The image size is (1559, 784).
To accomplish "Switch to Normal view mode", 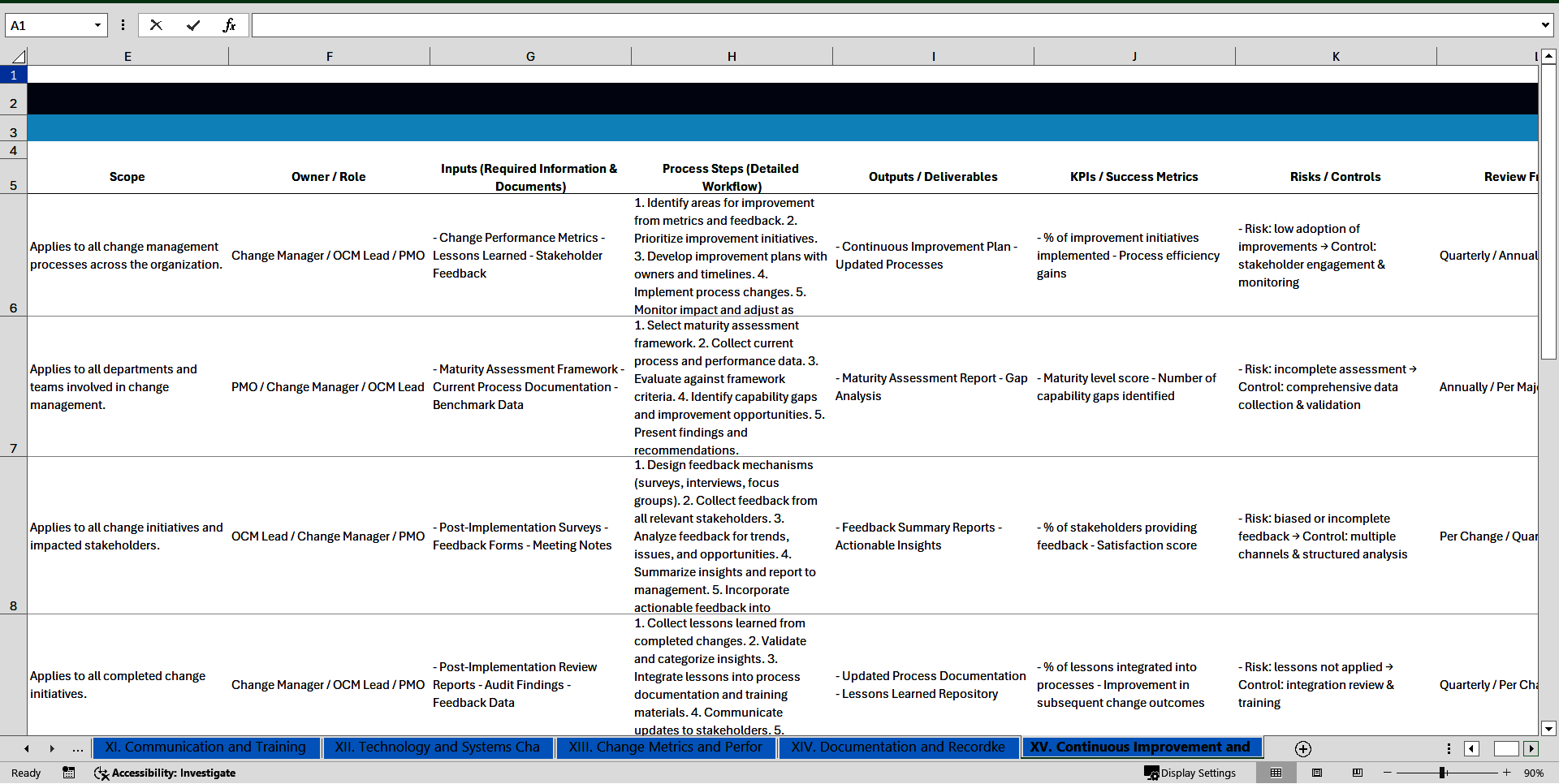I will point(1276,773).
